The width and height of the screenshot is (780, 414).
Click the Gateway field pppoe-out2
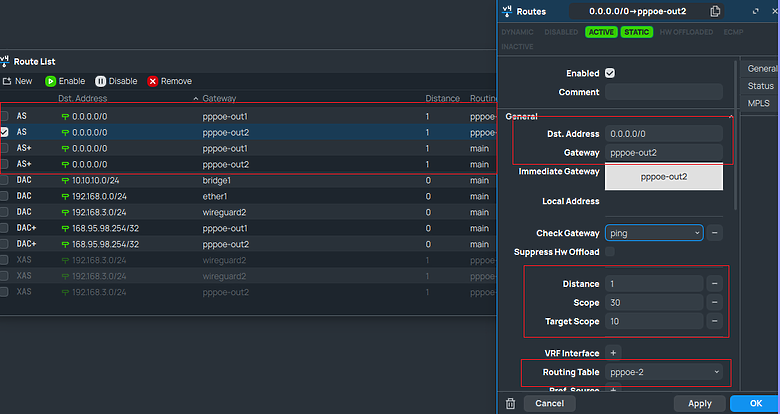pyautogui.click(x=664, y=153)
